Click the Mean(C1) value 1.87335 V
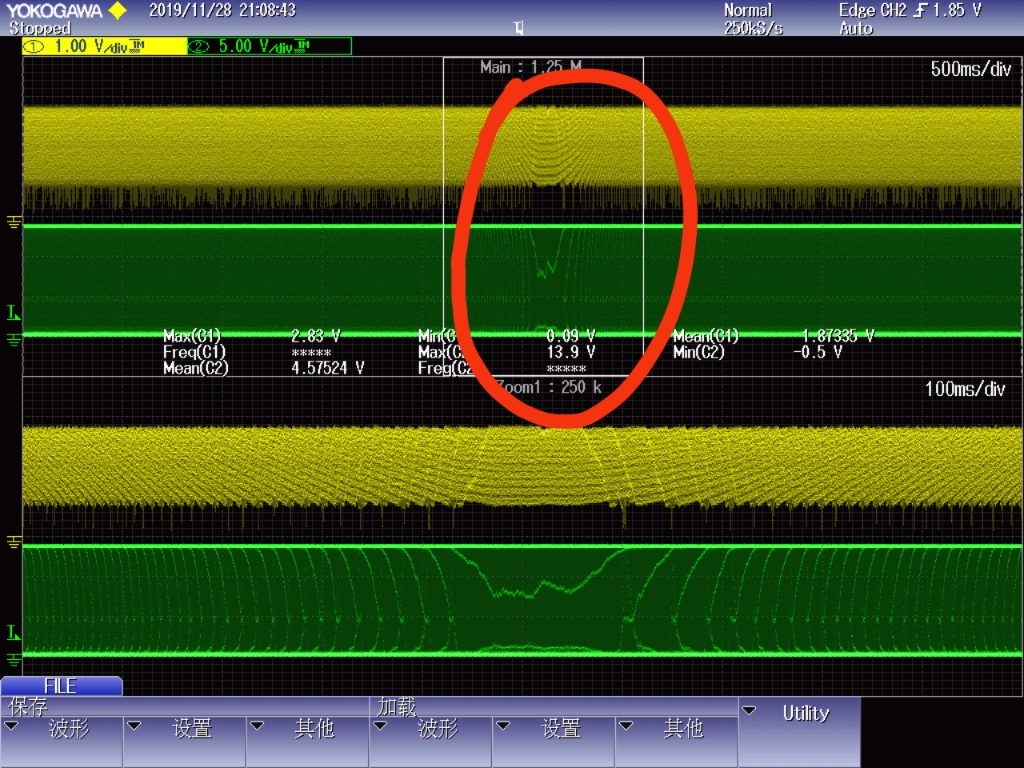The height and width of the screenshot is (768, 1024). tap(838, 336)
